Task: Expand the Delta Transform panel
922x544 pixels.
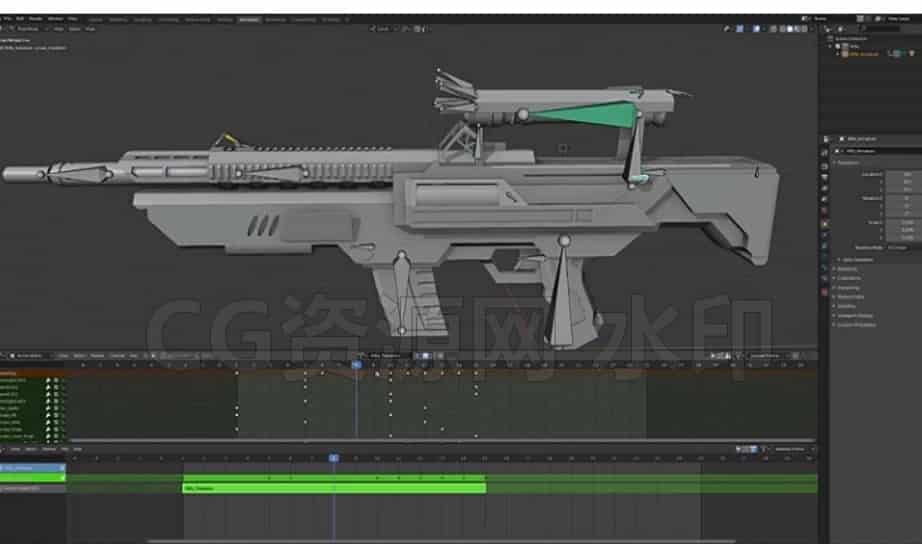Action: coord(857,259)
